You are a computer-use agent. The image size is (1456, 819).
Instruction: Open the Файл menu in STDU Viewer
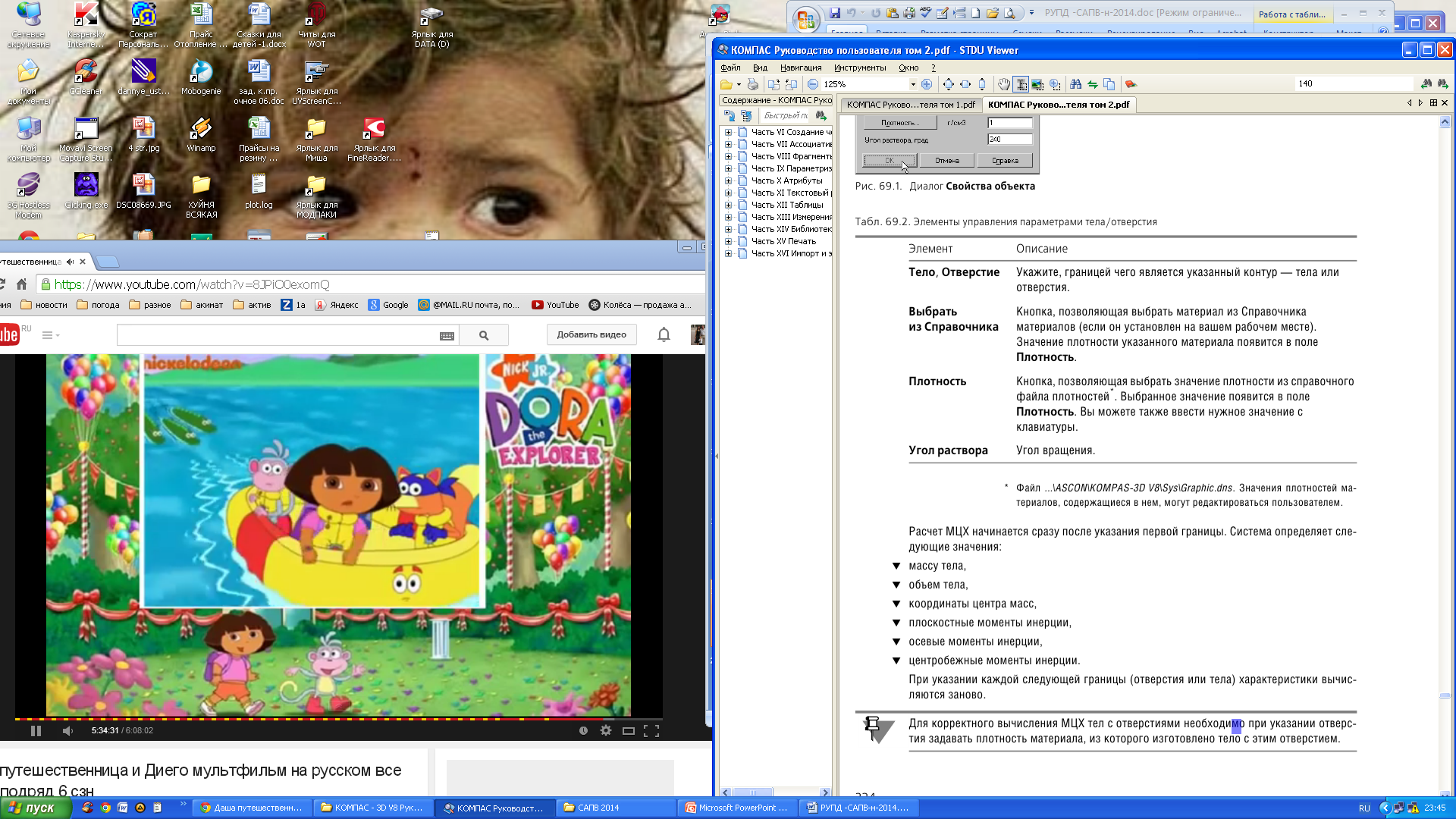[x=730, y=67]
